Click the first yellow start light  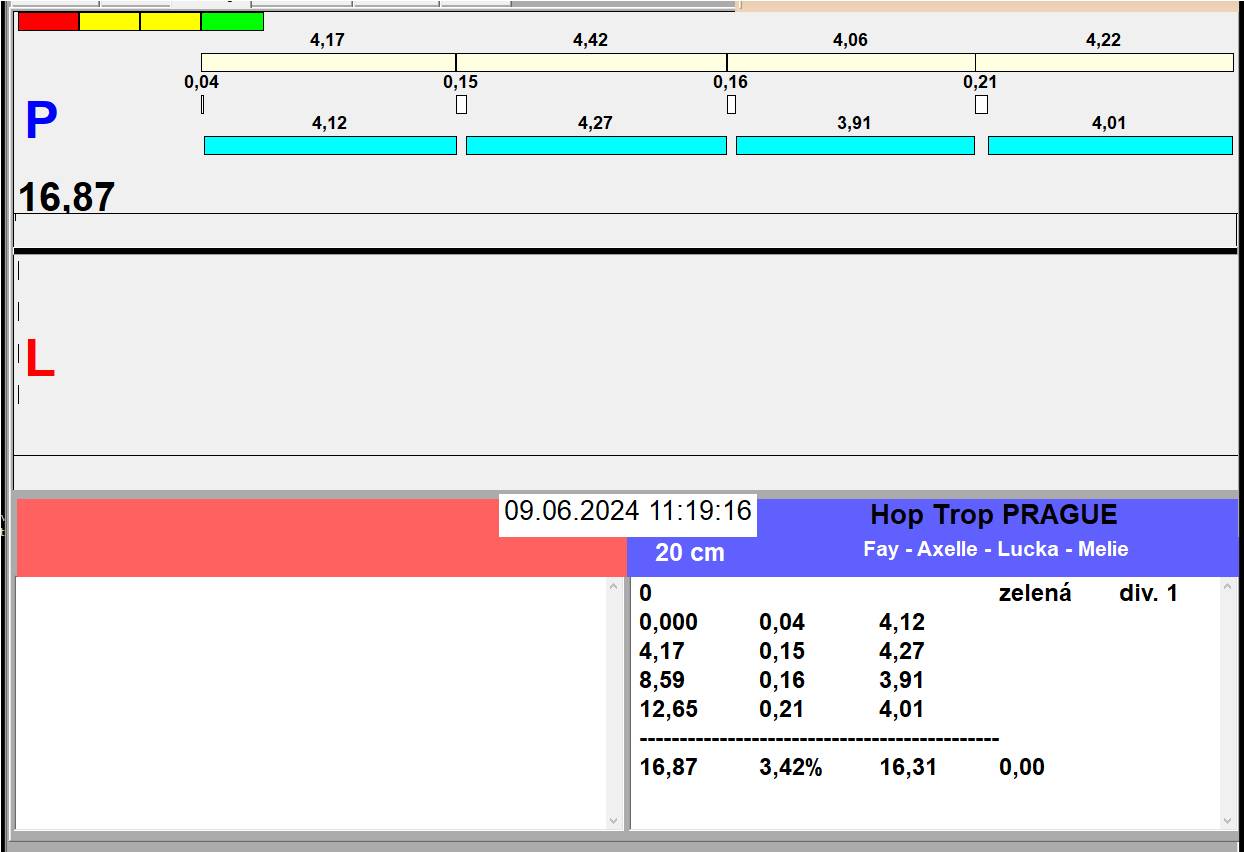click(x=109, y=21)
